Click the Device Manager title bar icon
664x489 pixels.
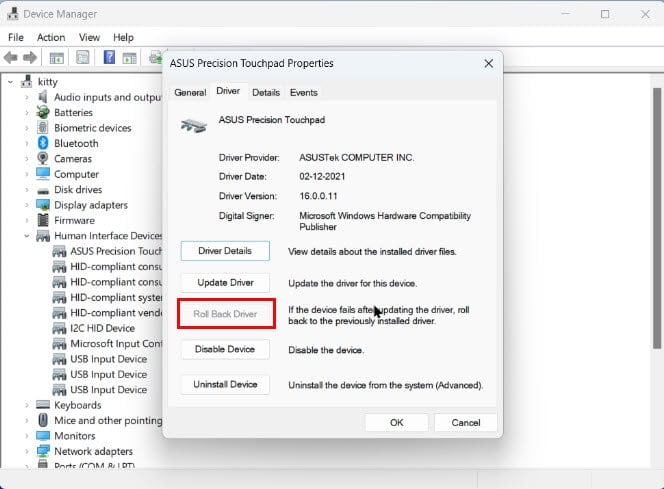(x=13, y=14)
